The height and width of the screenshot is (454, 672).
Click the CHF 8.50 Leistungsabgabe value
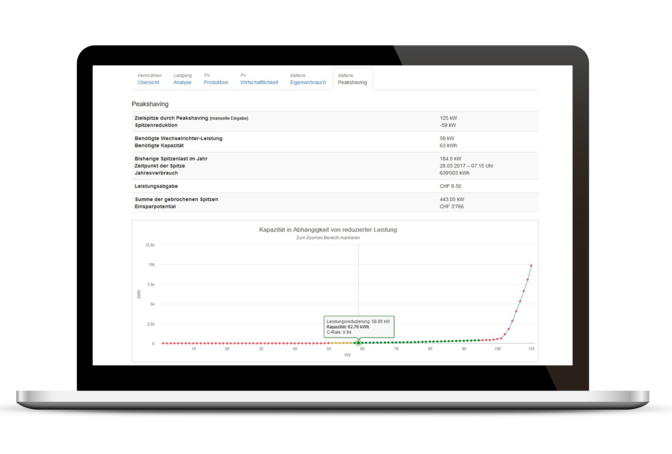coord(451,184)
